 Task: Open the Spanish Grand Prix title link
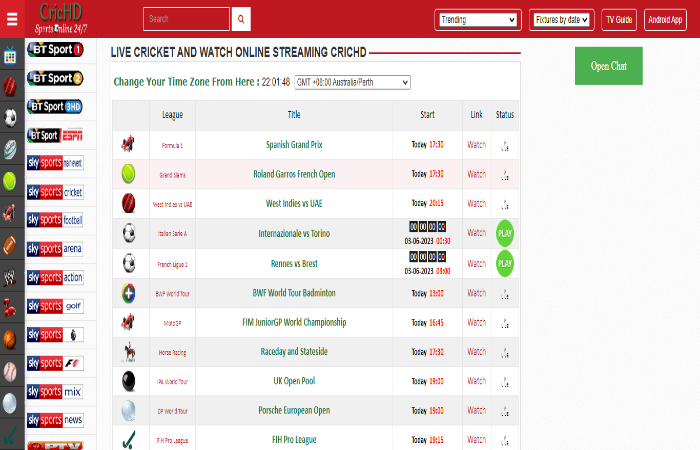point(294,145)
